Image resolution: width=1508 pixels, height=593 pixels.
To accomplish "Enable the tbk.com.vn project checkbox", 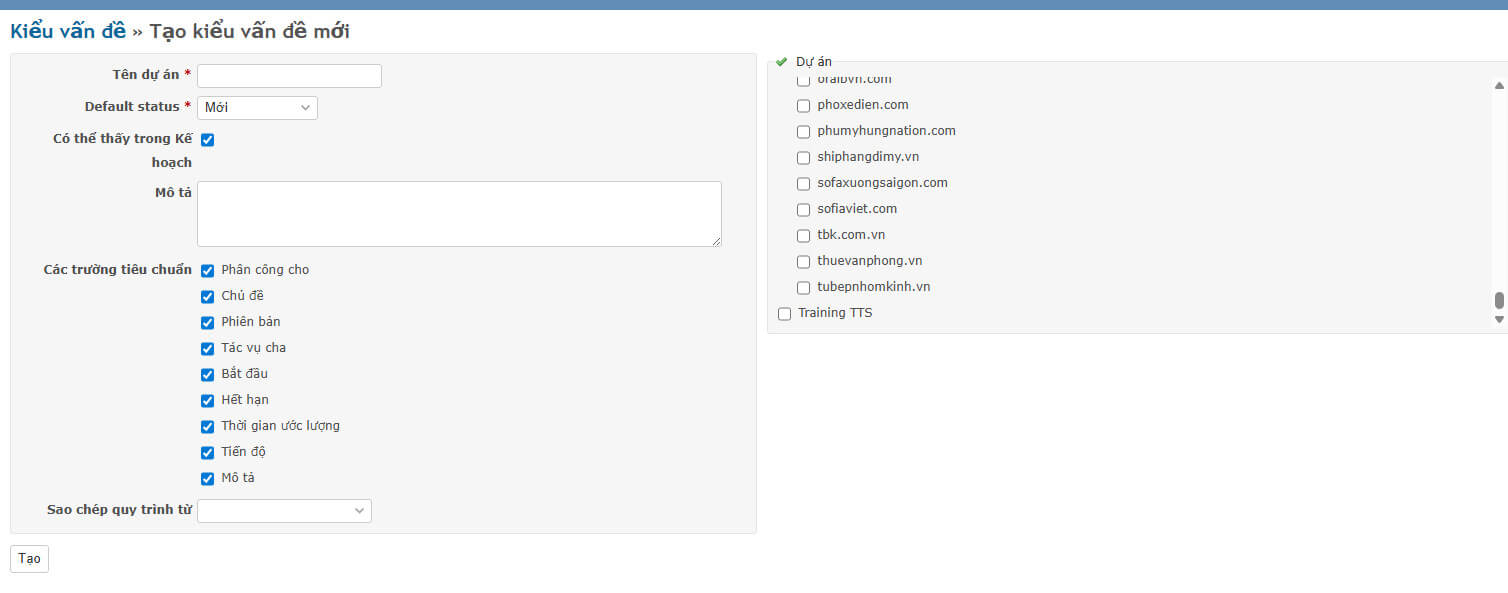I will tap(803, 236).
